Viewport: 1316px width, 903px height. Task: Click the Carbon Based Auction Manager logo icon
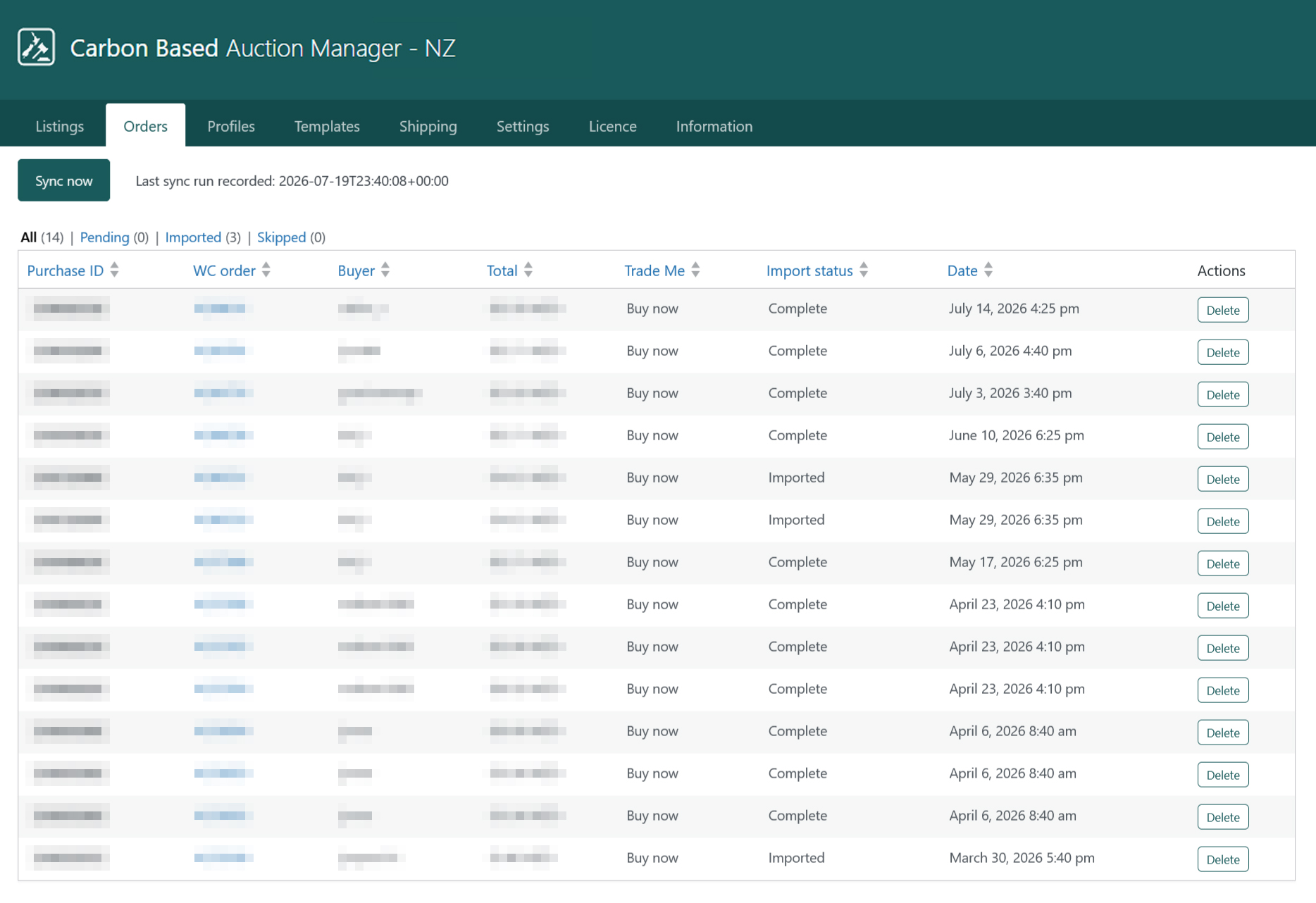[x=36, y=47]
